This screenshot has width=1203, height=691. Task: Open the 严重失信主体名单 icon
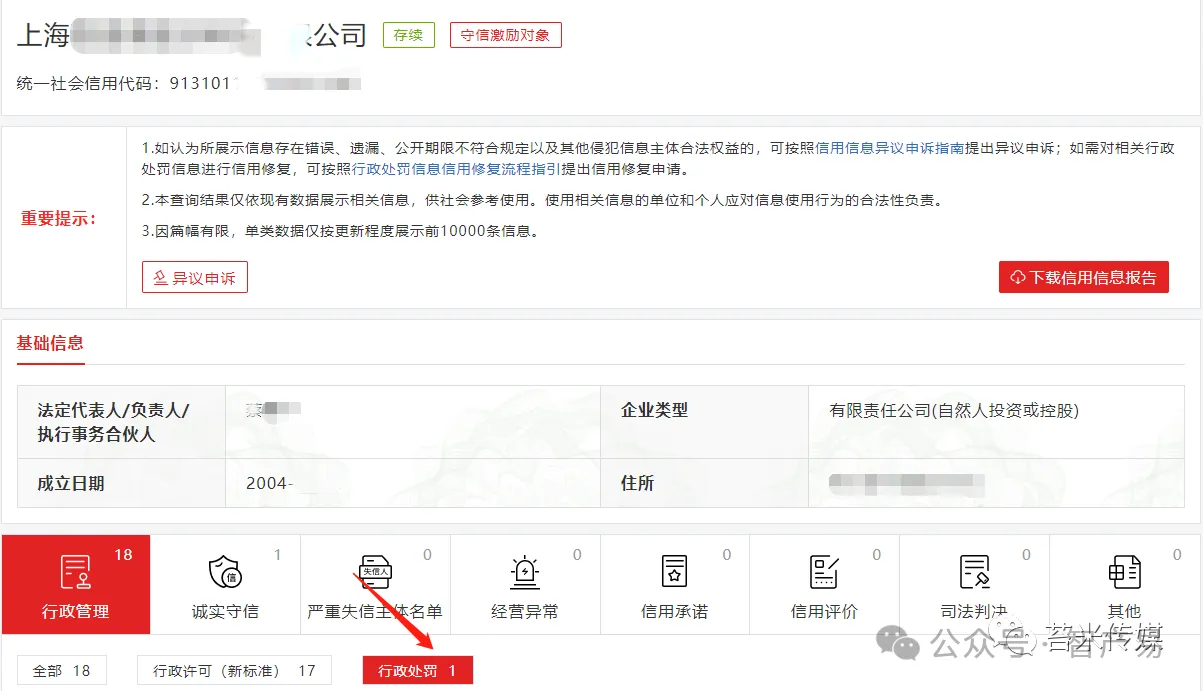point(375,572)
